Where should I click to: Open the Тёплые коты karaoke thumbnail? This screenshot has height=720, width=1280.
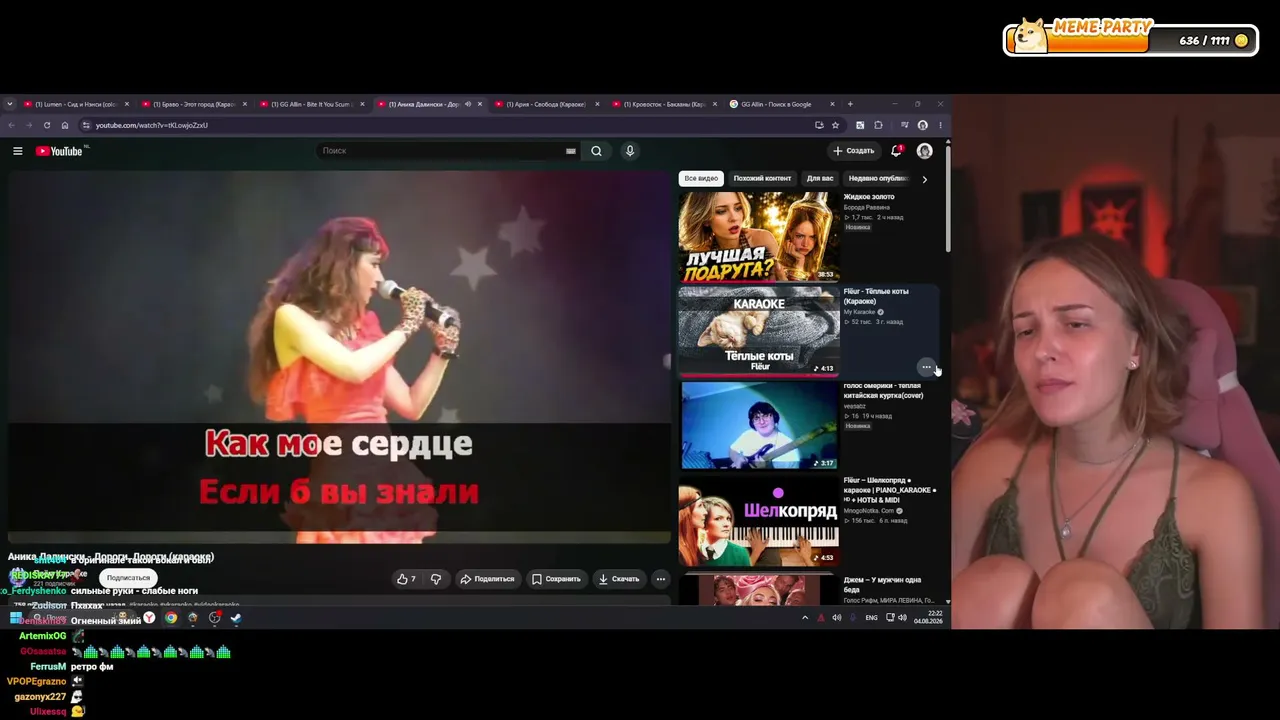click(759, 331)
